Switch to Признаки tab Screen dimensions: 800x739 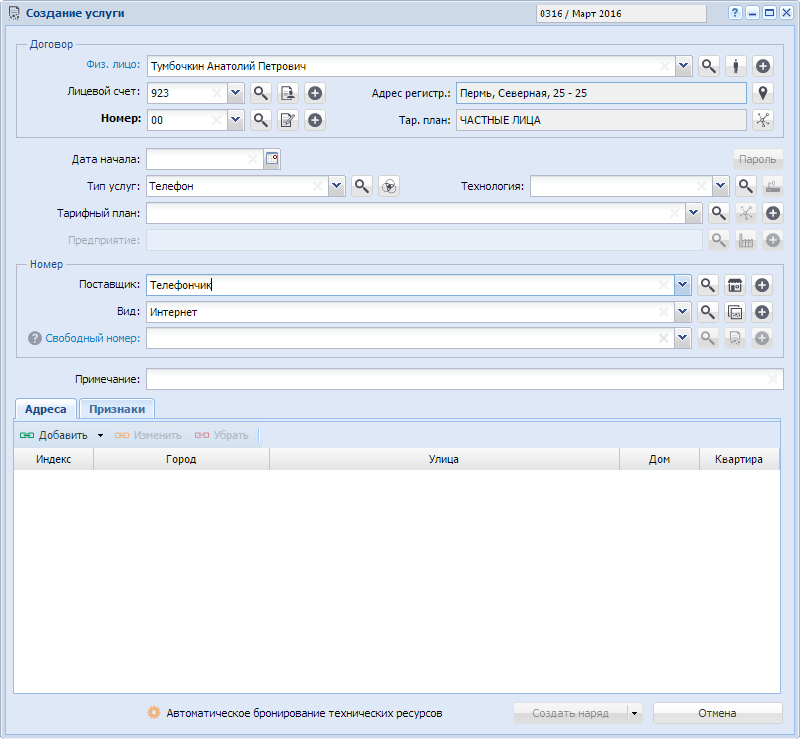[117, 409]
